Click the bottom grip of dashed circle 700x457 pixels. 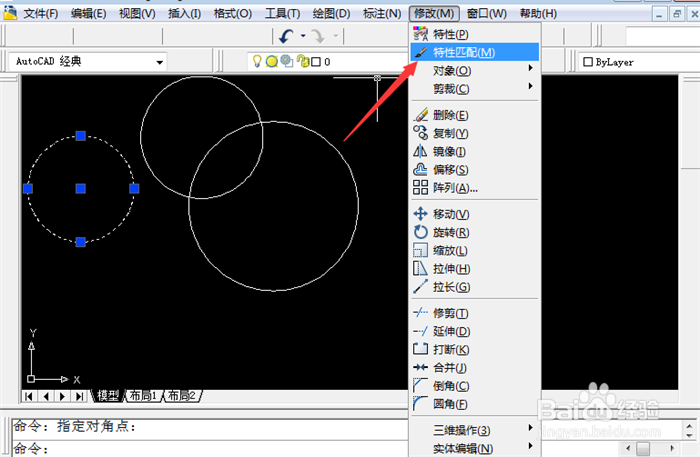(80, 242)
